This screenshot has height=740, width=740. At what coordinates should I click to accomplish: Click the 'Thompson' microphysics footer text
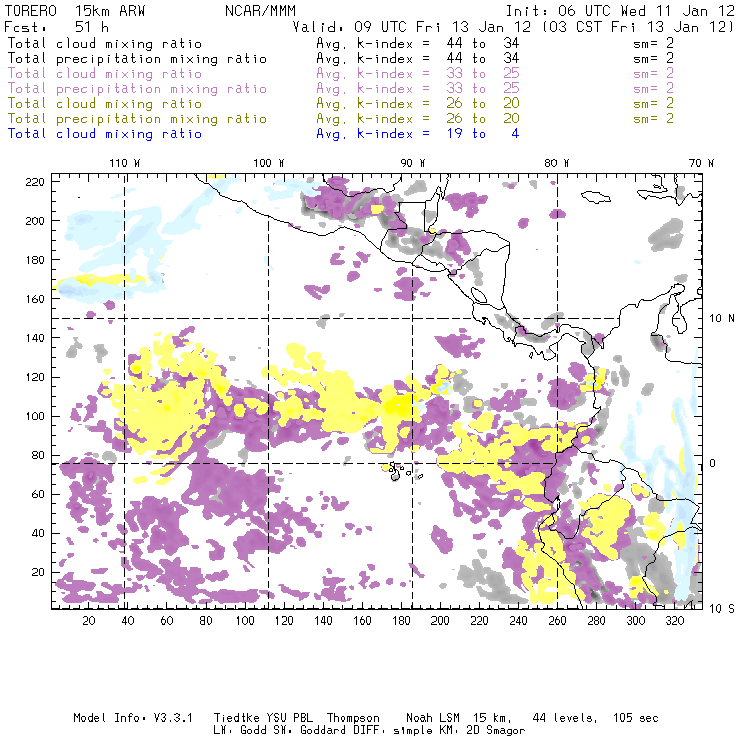click(353, 718)
